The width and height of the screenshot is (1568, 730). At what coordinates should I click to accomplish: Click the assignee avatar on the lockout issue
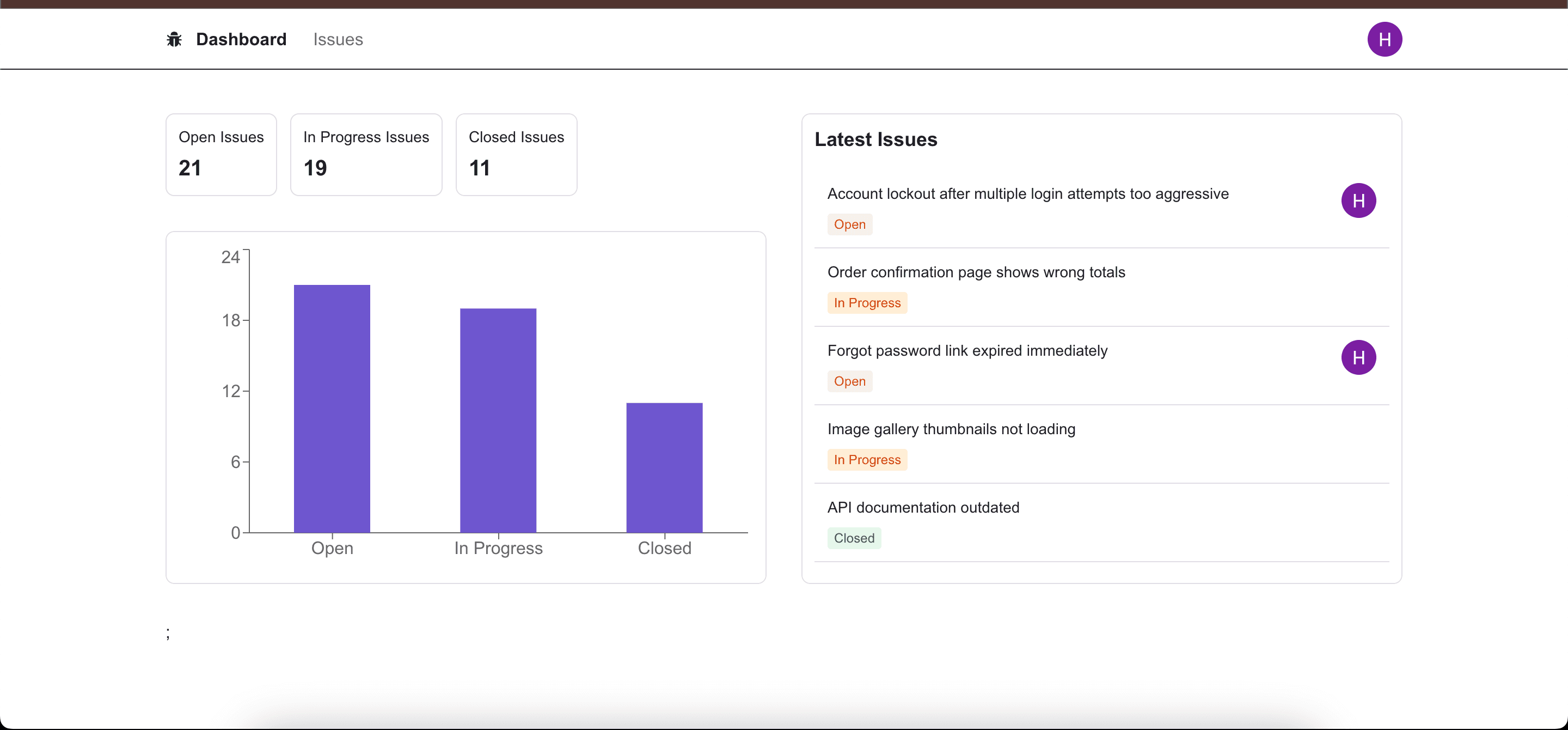(x=1358, y=200)
